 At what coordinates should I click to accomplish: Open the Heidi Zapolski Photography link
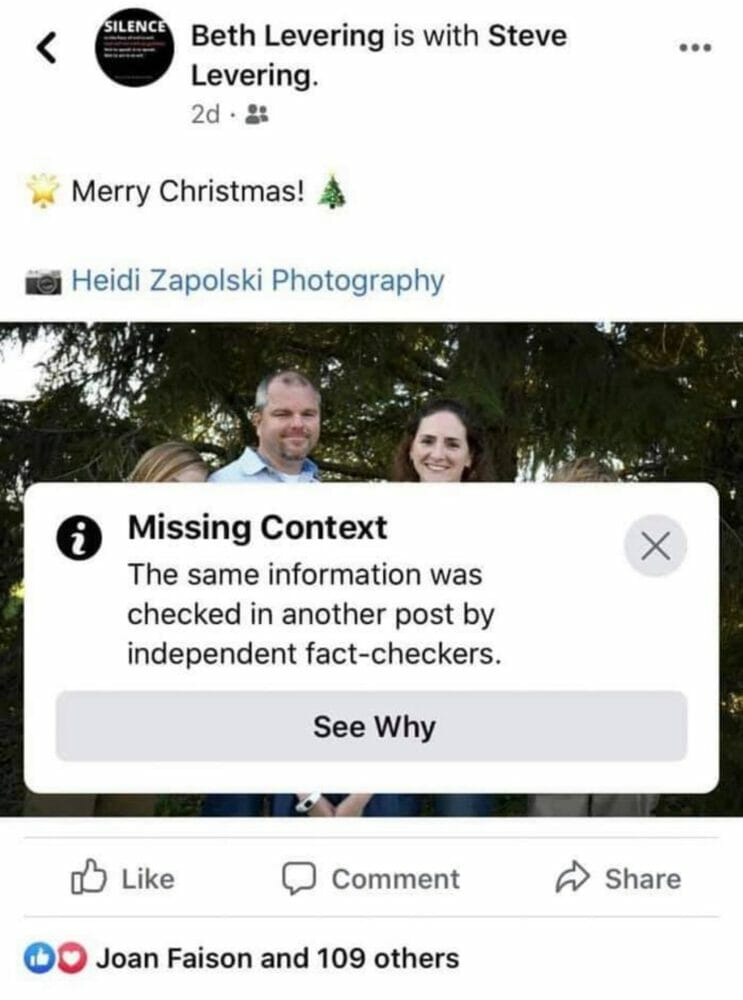click(x=258, y=281)
